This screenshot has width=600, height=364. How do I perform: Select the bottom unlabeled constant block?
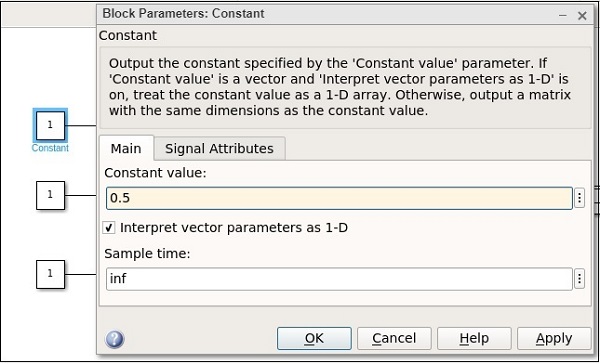(51, 274)
